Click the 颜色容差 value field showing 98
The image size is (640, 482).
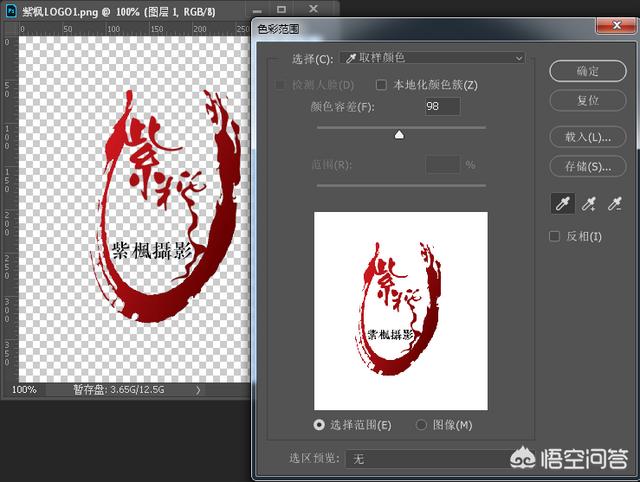442,106
